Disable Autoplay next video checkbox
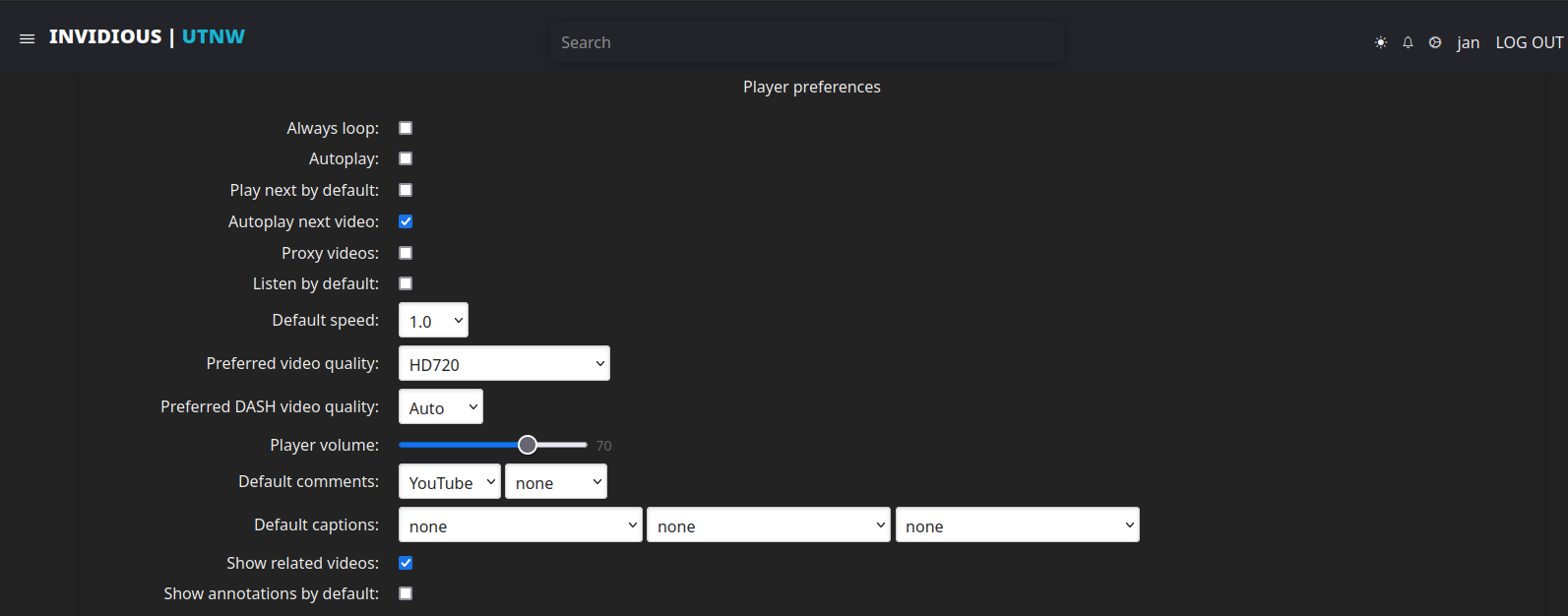The height and width of the screenshot is (616, 1568). coord(406,221)
